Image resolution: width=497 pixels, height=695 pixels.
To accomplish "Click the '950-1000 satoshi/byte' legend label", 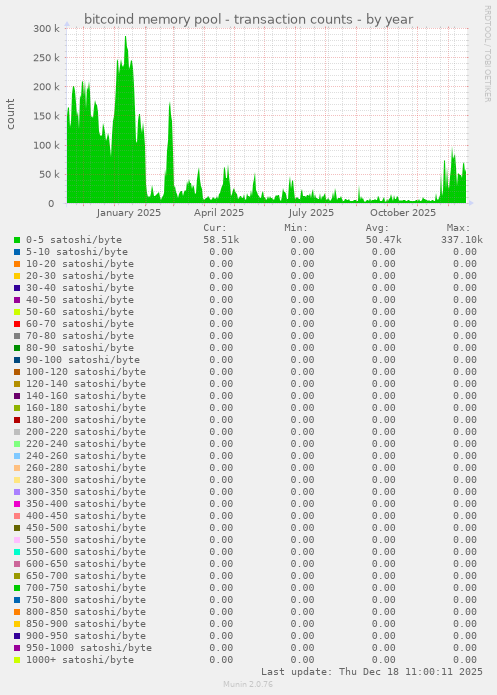I will click(89, 648).
